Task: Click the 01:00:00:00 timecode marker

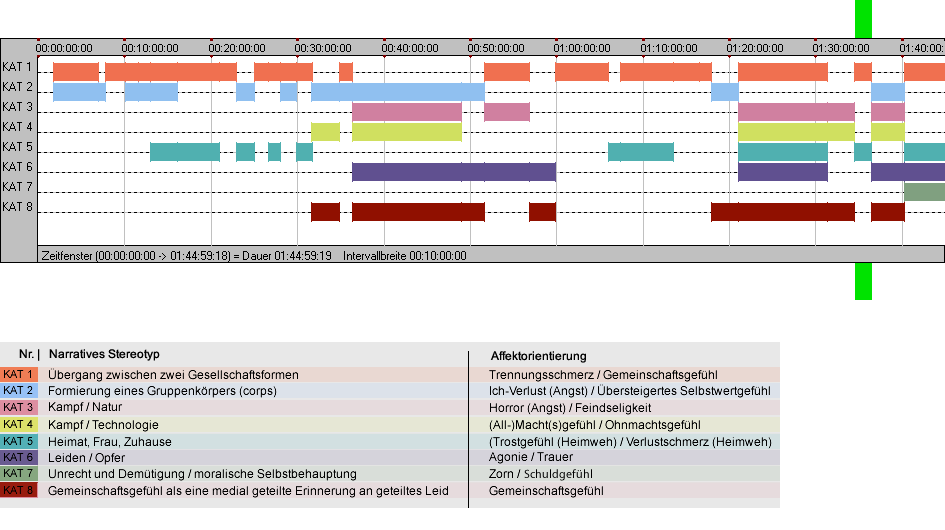Action: click(x=582, y=48)
